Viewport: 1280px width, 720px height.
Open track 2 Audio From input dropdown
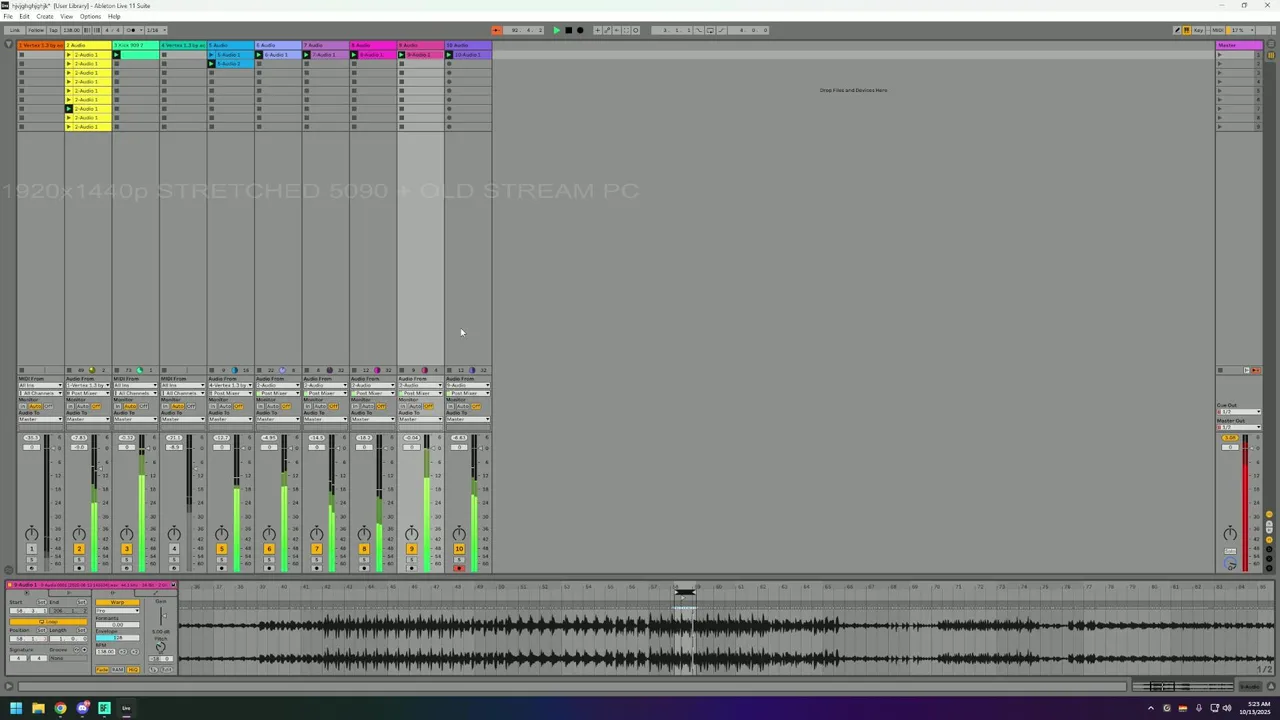coord(88,385)
